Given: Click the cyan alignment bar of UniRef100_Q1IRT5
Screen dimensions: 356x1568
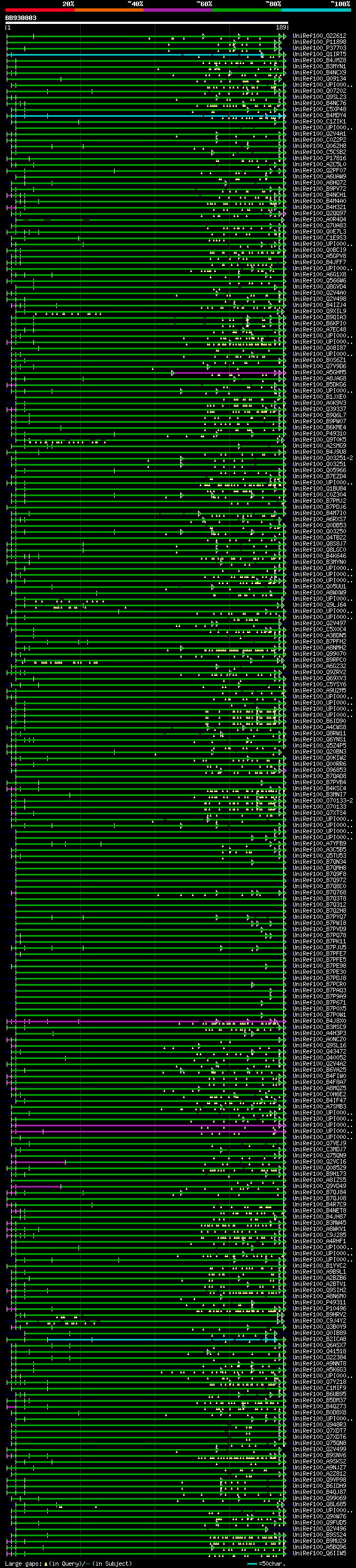Looking at the screenshot, I should click(136, 54).
